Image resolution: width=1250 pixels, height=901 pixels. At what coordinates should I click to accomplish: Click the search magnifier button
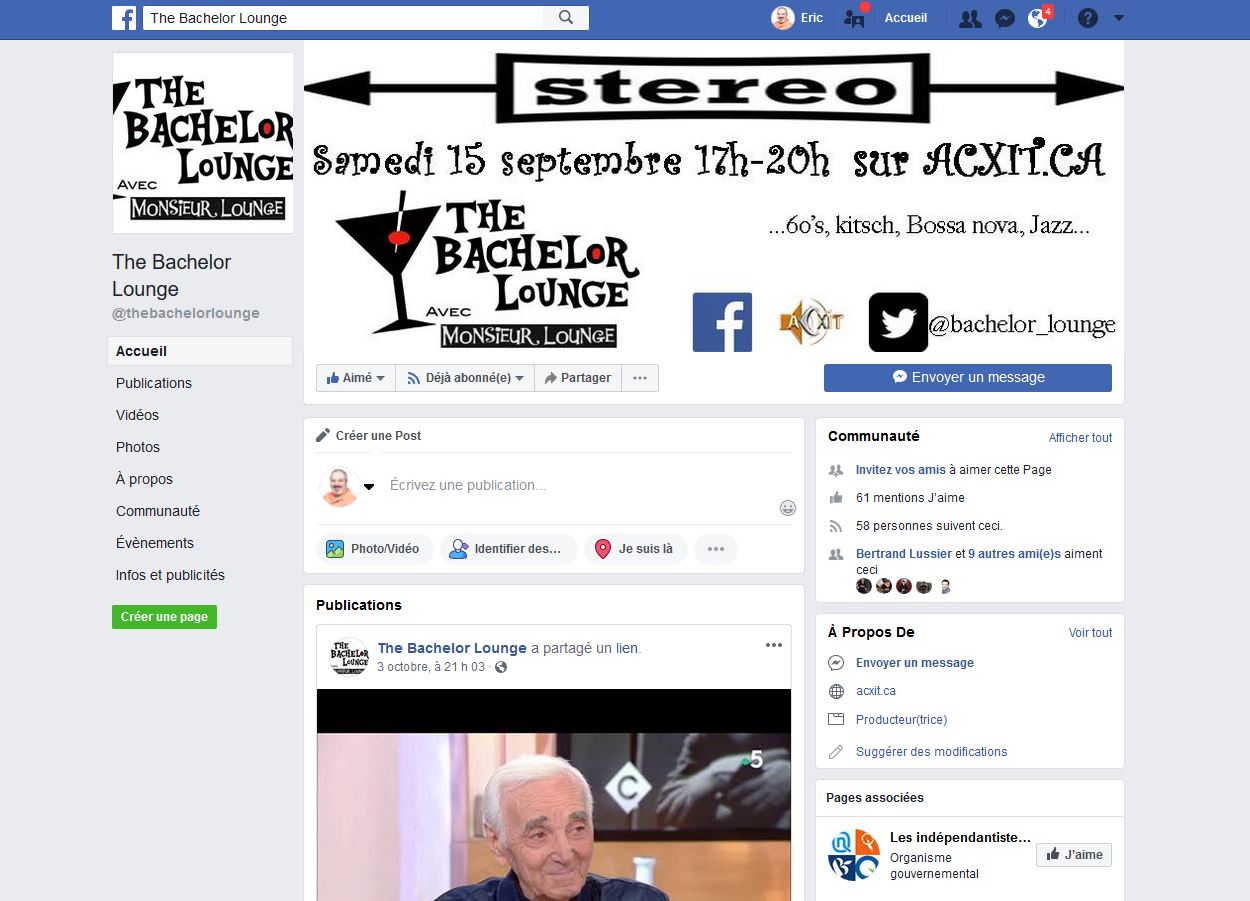pos(566,17)
